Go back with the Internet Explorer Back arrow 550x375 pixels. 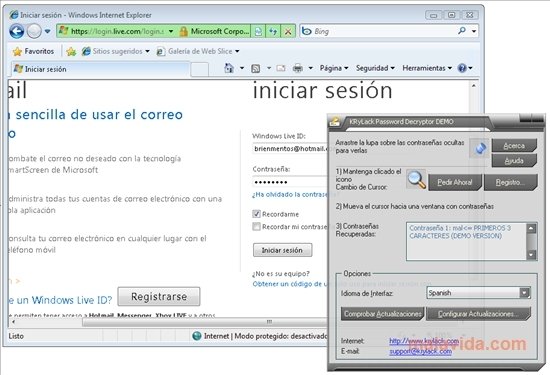[16, 32]
